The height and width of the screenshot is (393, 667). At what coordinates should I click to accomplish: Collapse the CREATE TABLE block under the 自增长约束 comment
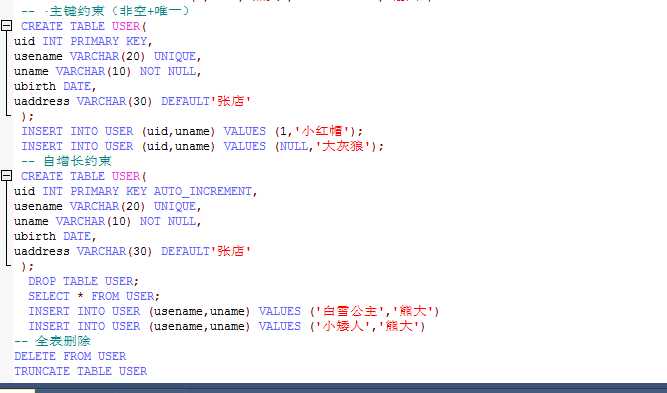[6, 176]
